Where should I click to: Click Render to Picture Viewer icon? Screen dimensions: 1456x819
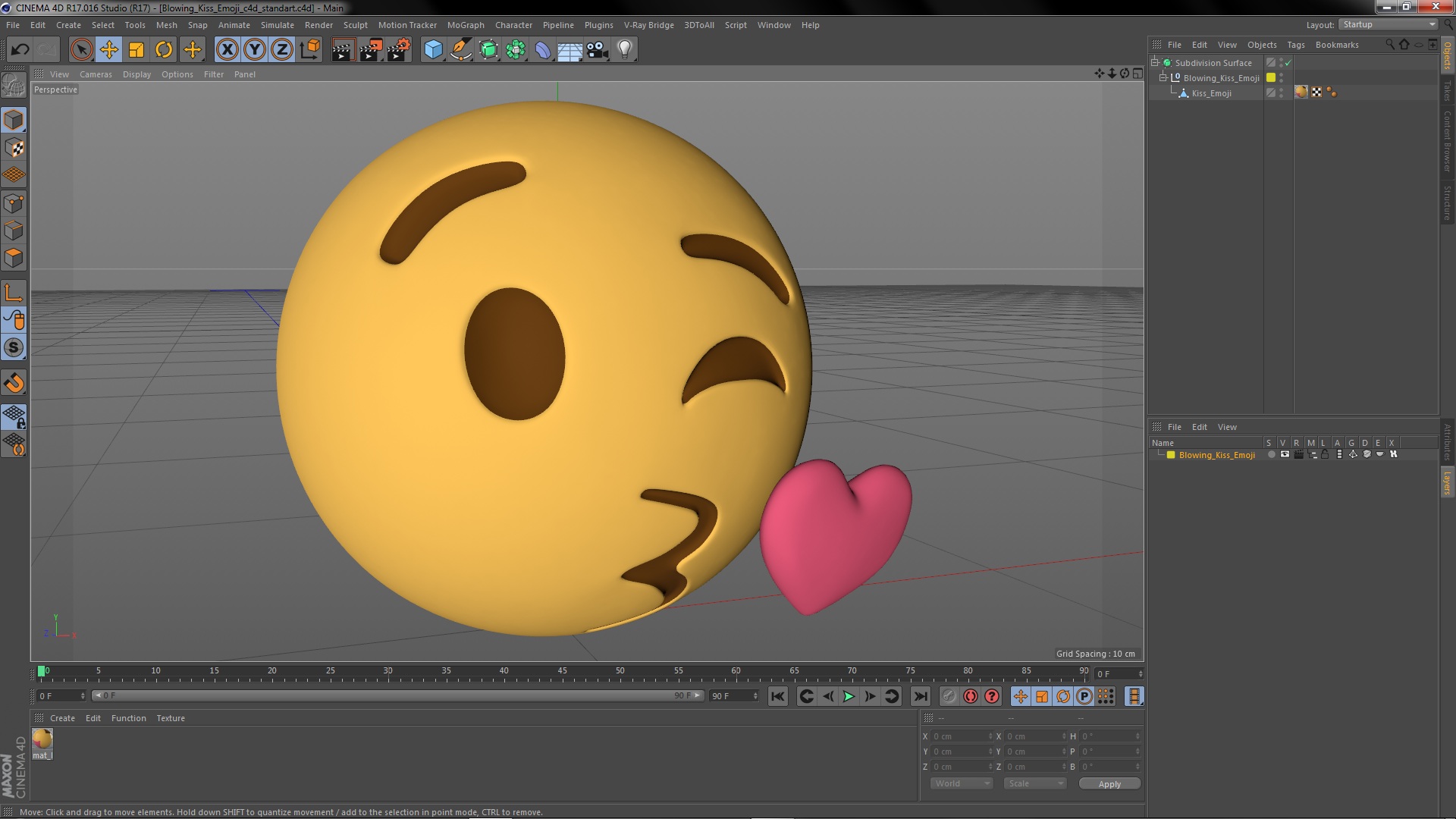(371, 50)
